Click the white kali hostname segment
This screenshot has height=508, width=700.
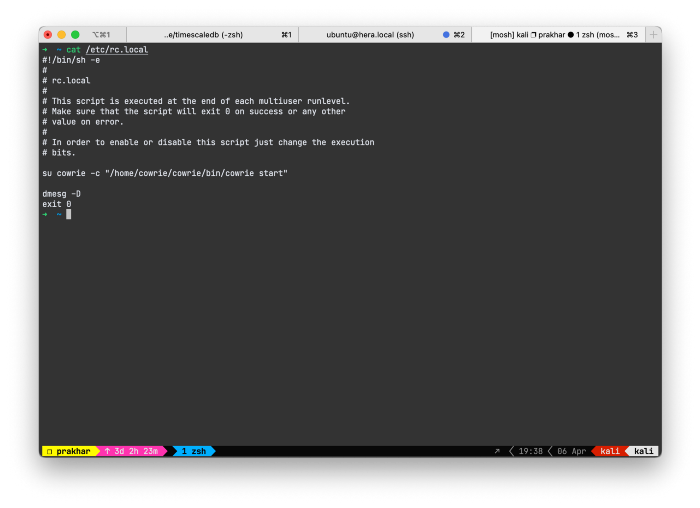click(x=643, y=451)
